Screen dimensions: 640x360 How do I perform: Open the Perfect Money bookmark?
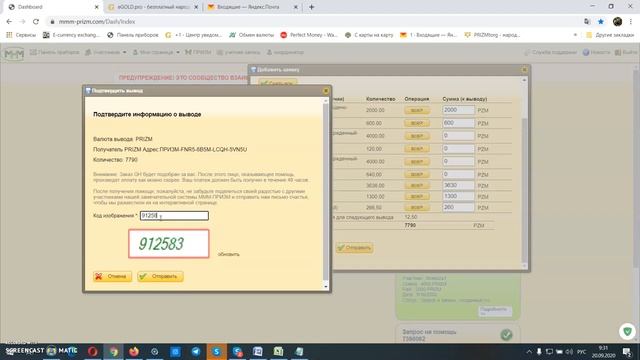click(309, 35)
